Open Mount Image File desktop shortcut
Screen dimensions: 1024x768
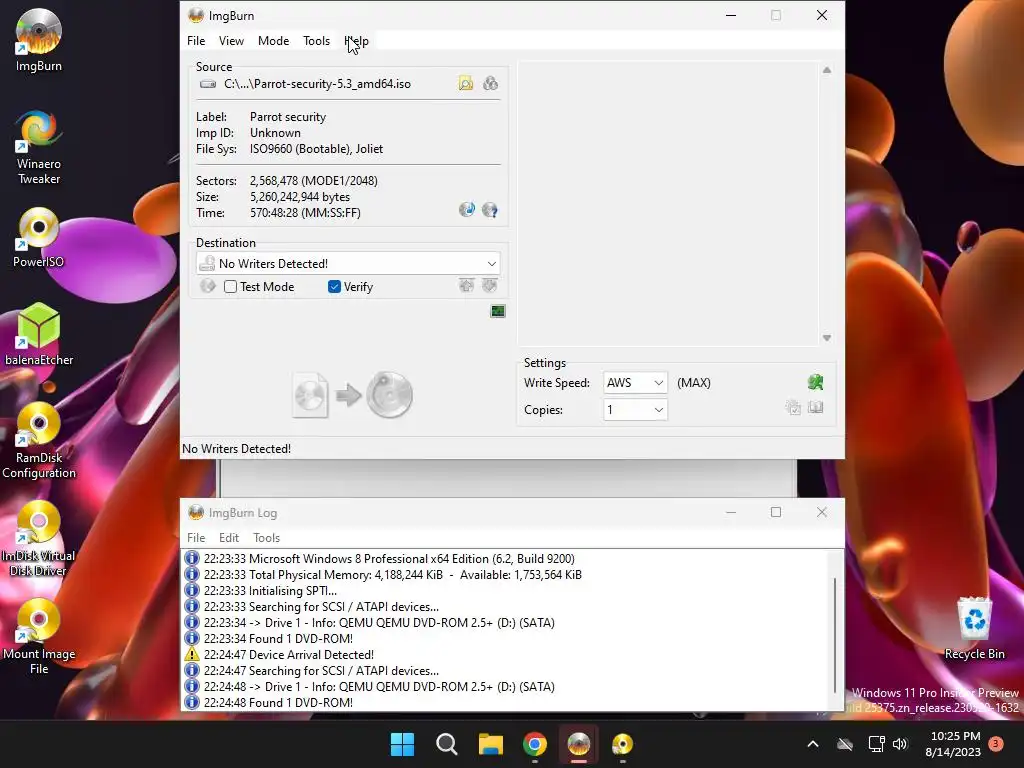coord(39,637)
